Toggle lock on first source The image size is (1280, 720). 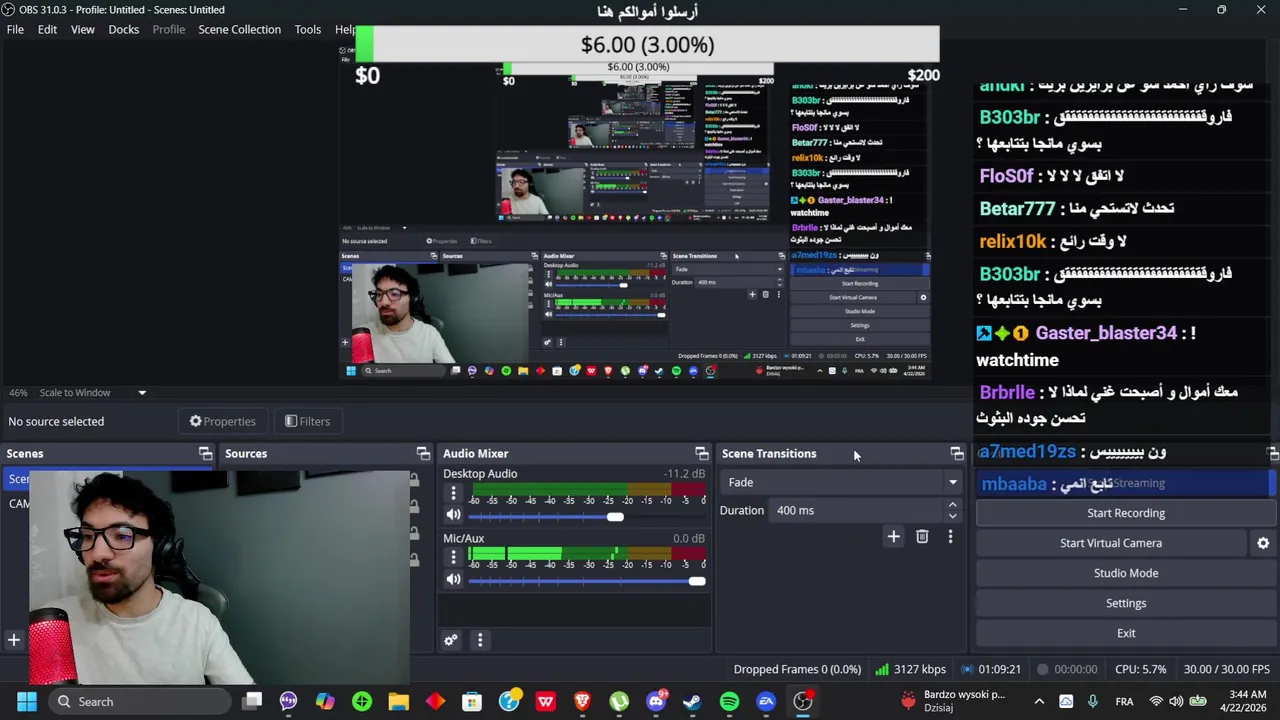tap(414, 480)
